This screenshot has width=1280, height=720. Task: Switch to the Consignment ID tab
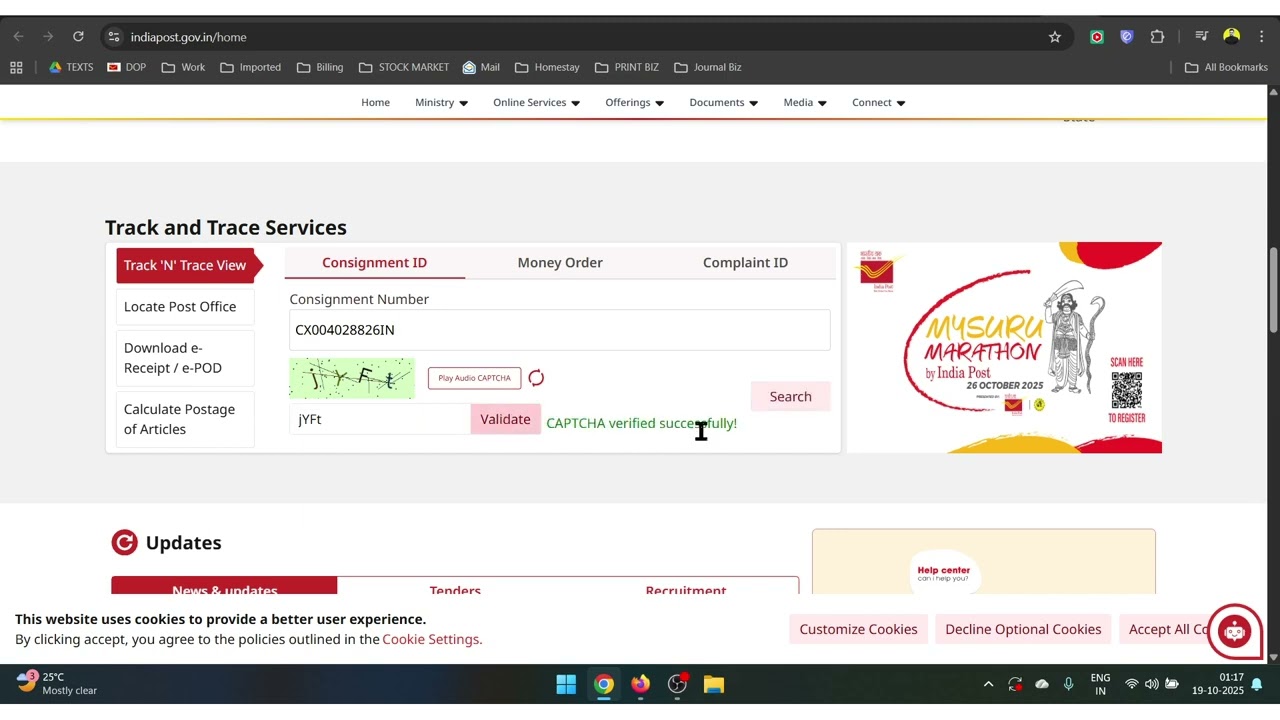click(374, 263)
